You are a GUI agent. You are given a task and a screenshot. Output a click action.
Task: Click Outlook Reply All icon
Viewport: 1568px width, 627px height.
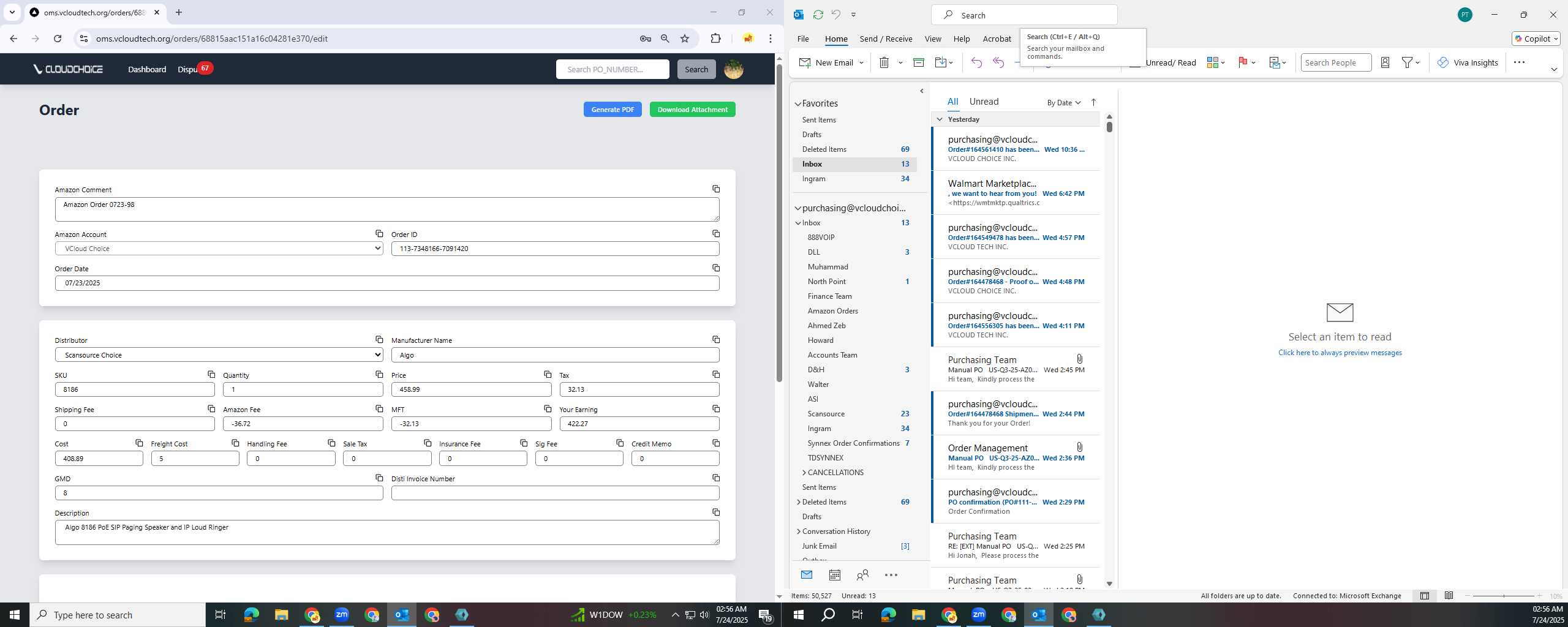coord(998,62)
